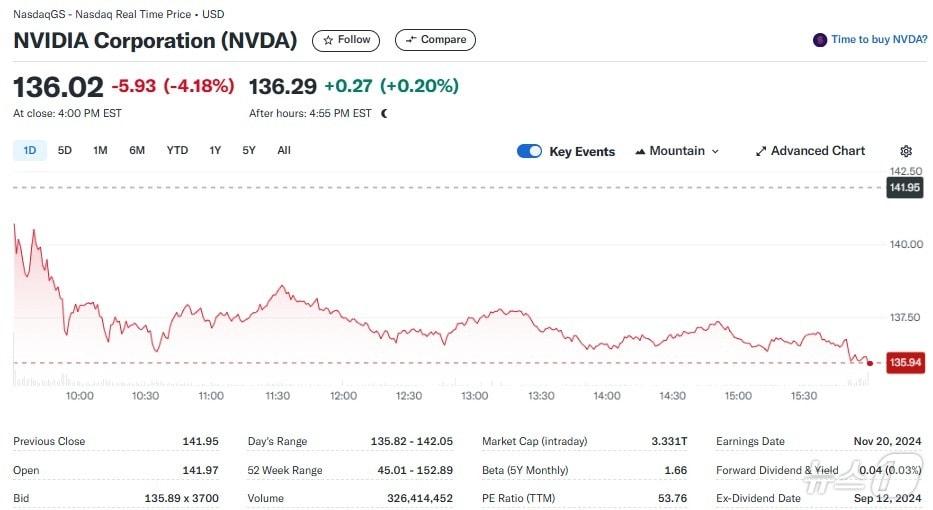Expand the Mountain chart type dropdown
Screen dimensions: 933x510
coord(677,151)
